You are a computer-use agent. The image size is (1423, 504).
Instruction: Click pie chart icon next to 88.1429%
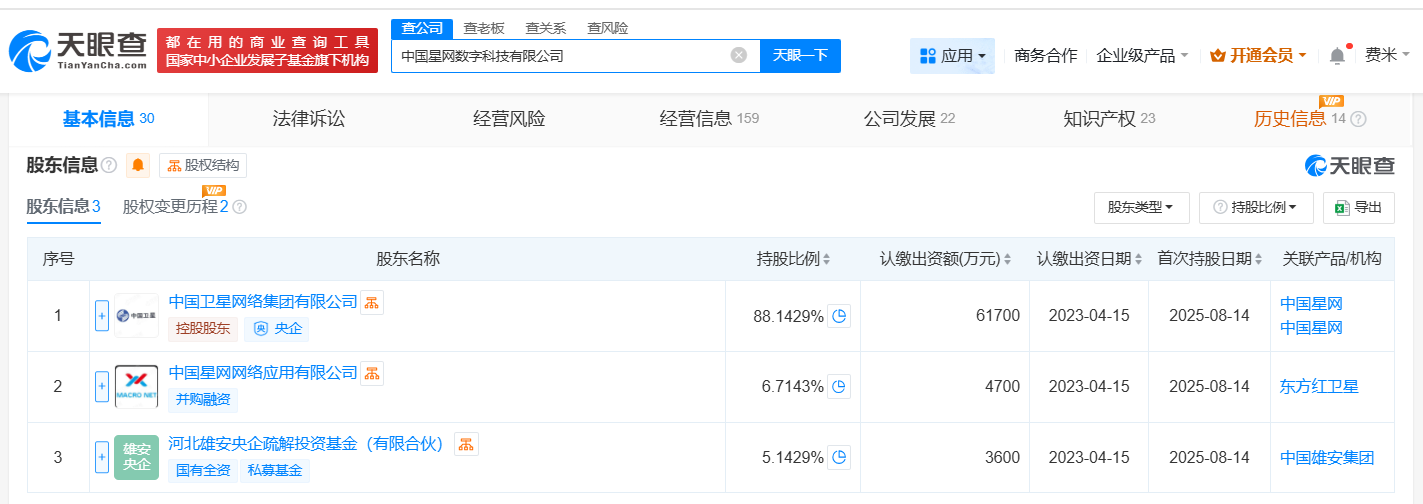[840, 316]
